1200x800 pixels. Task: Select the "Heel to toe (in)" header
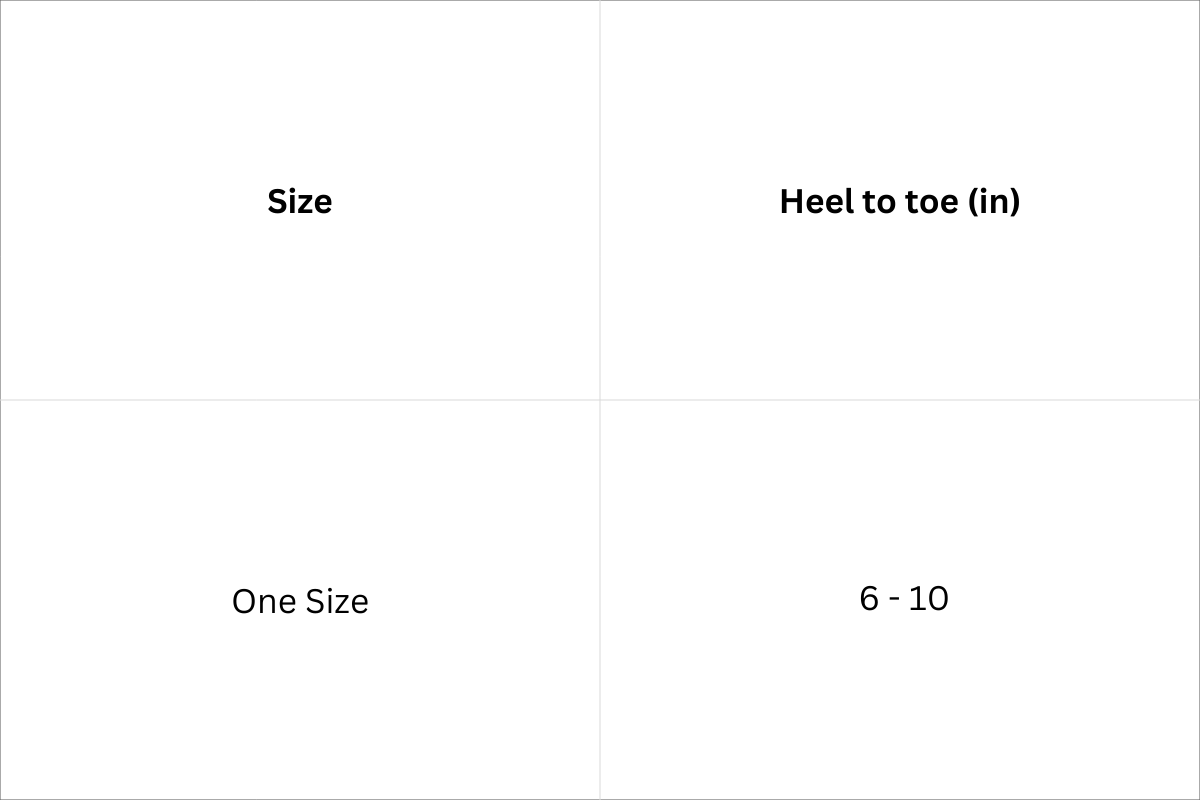[899, 201]
